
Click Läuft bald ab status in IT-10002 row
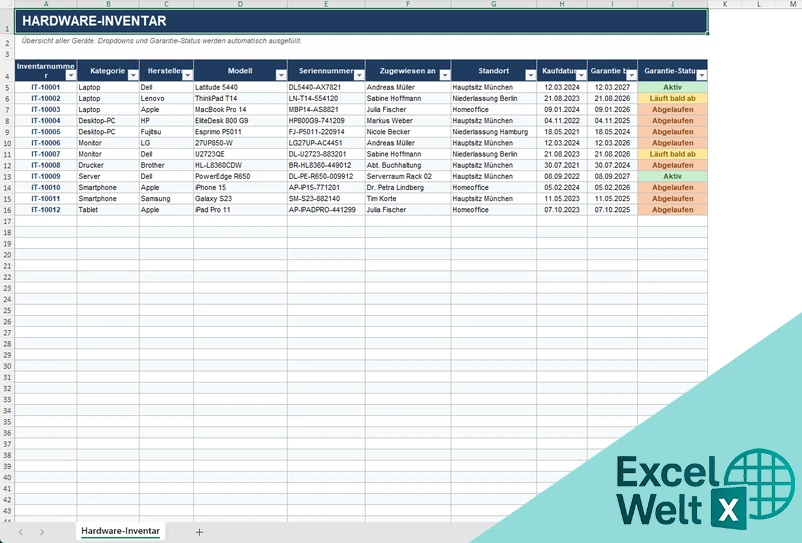(x=673, y=99)
